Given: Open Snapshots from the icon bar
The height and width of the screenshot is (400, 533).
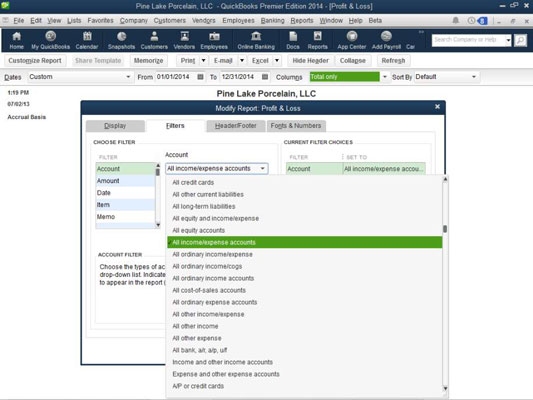Looking at the screenshot, I should [121, 40].
